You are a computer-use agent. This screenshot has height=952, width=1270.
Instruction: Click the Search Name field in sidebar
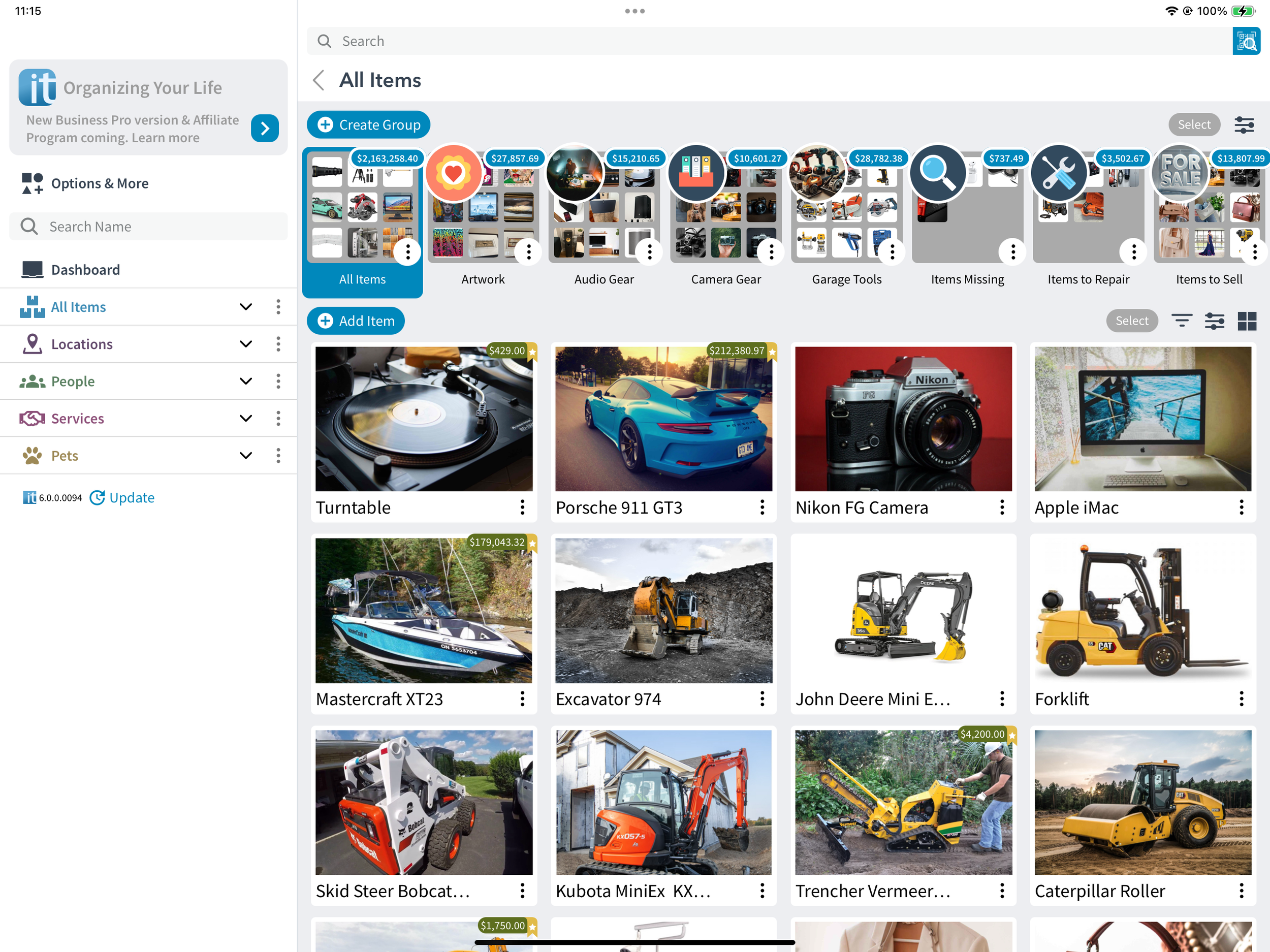coord(148,227)
